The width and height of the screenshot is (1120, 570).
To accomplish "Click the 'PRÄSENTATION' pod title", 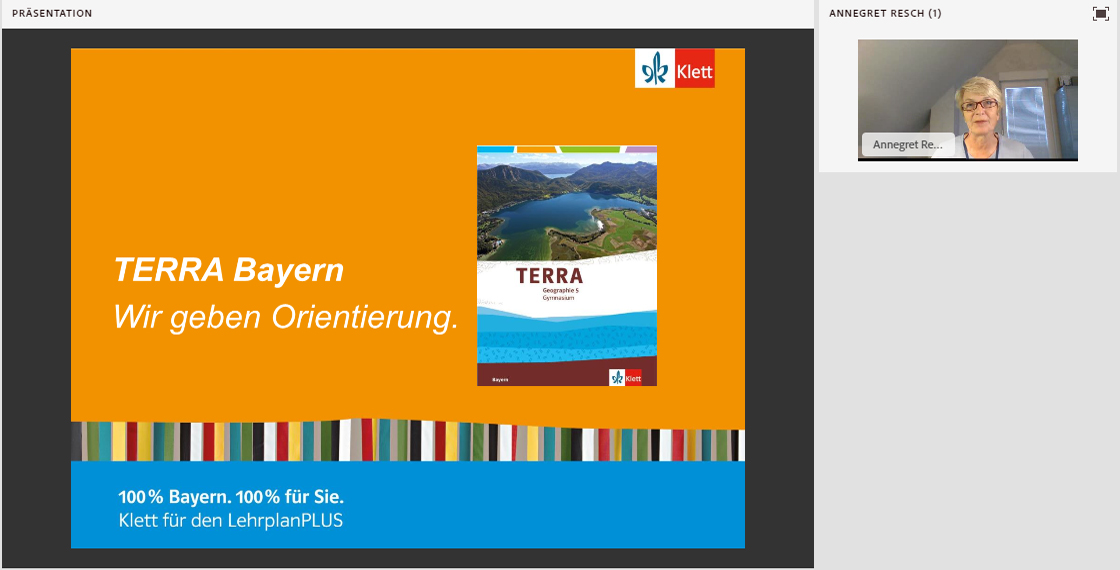I will click(52, 13).
